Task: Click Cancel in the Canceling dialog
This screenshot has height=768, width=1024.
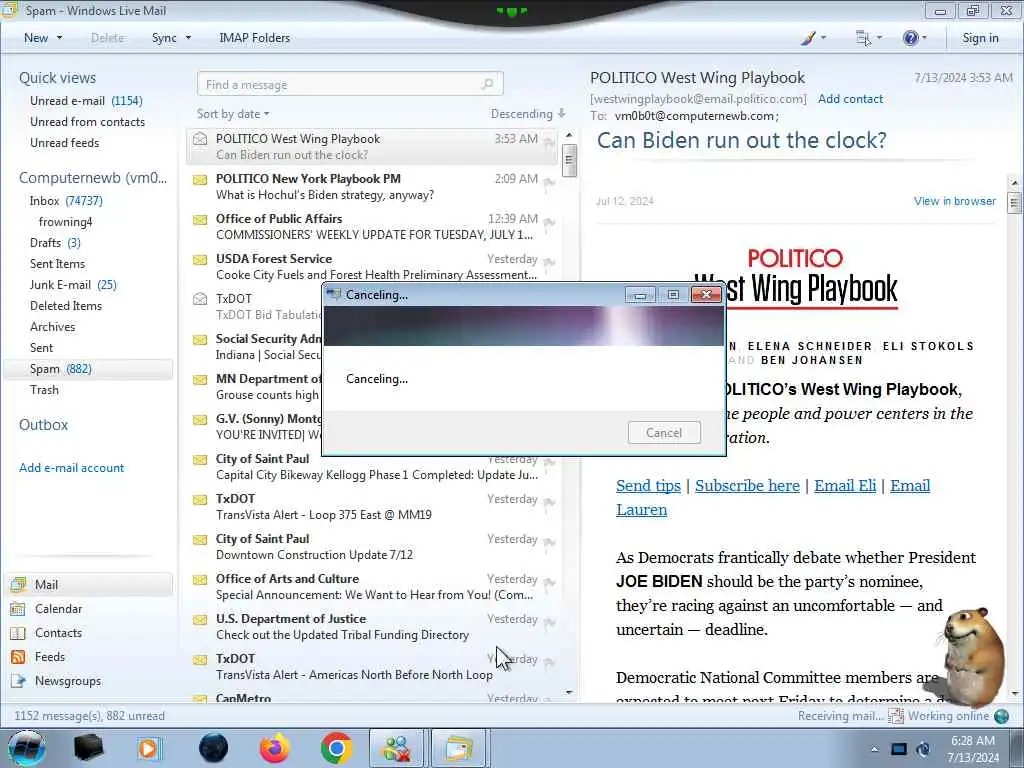Action: [664, 432]
